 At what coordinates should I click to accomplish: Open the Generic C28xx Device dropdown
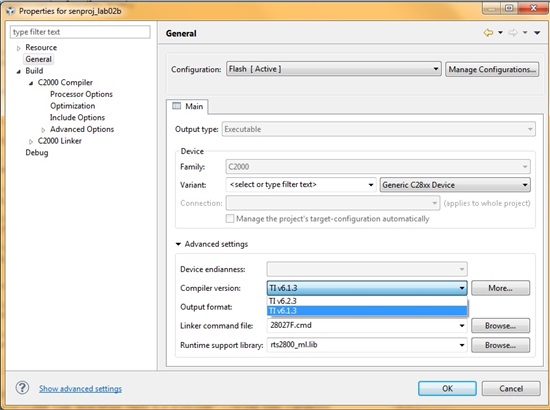click(x=455, y=185)
